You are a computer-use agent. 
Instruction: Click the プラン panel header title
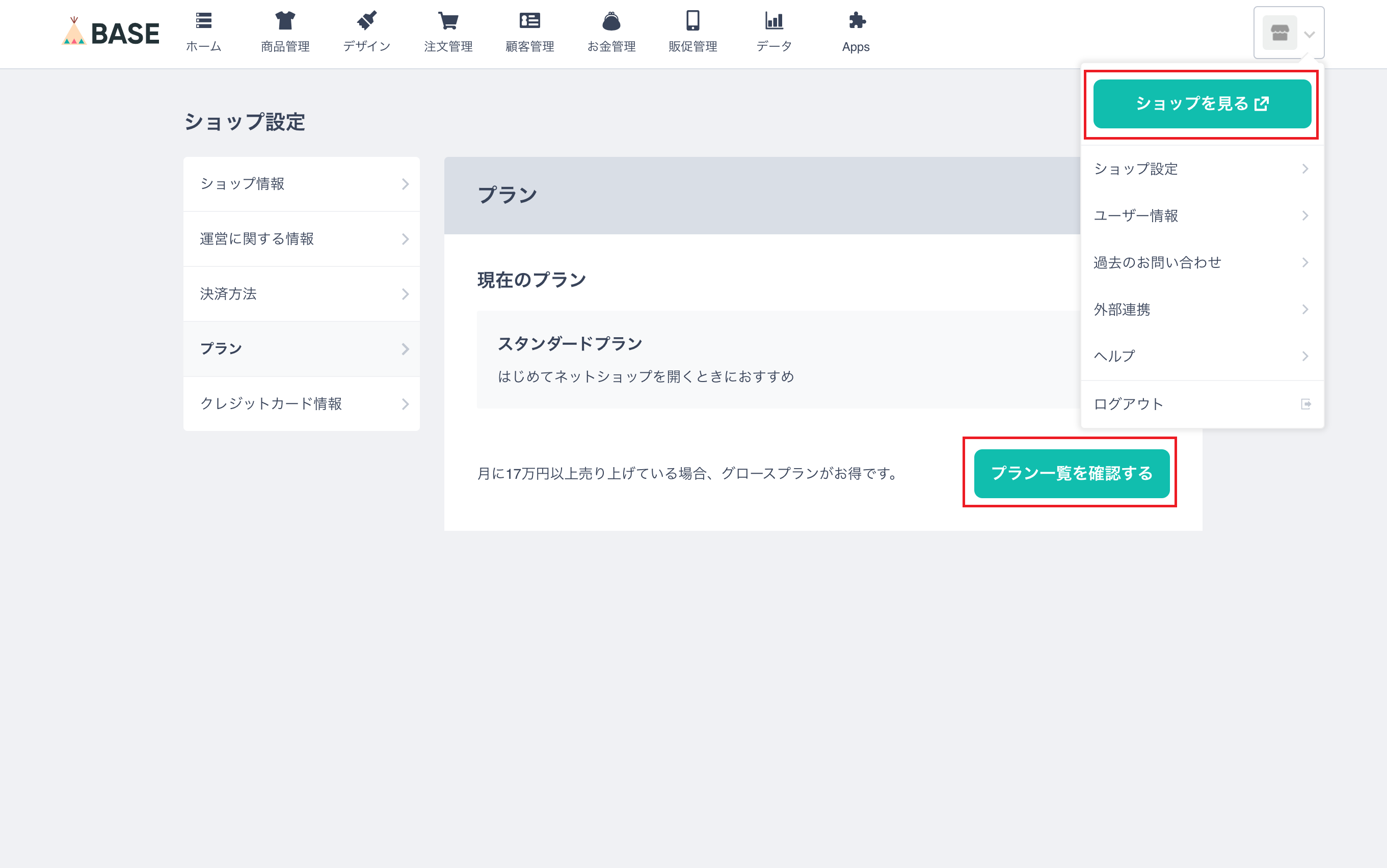pos(508,195)
